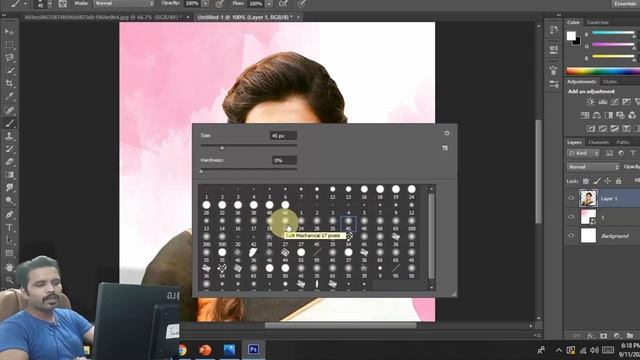The width and height of the screenshot is (640, 360).
Task: Select the Eraser tool
Action: pos(9,162)
